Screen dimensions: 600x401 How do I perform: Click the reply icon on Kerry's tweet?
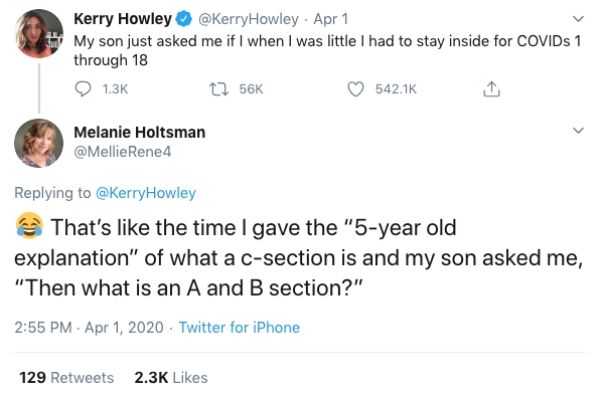[84, 89]
